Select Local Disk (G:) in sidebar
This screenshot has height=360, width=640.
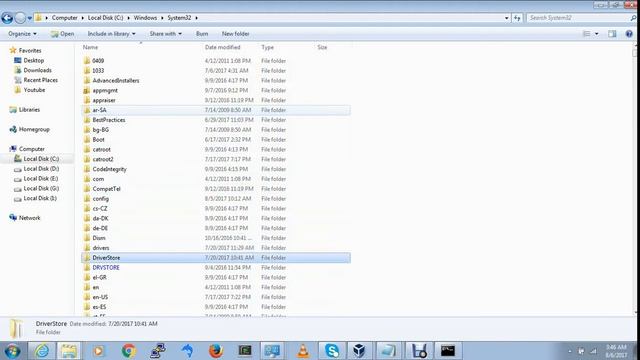click(x=41, y=188)
